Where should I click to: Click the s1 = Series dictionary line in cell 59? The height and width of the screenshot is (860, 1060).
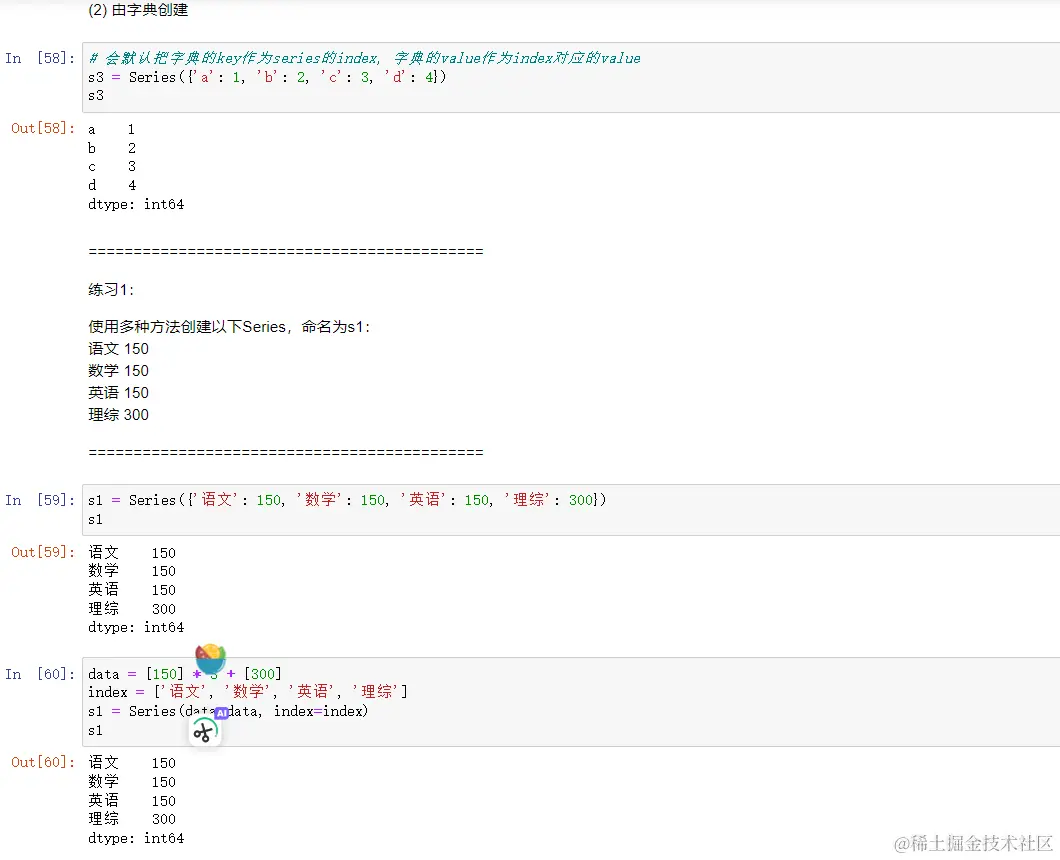347,500
